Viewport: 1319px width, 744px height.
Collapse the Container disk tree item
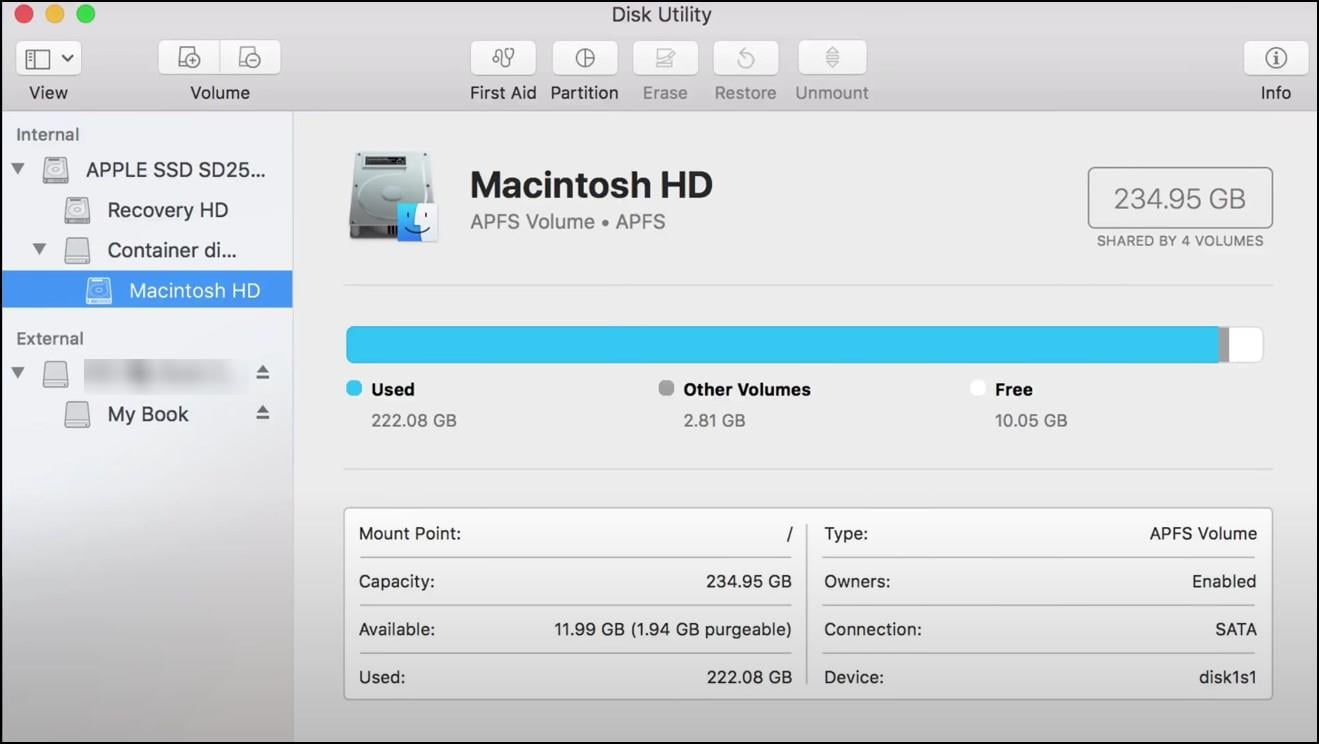pos(40,250)
